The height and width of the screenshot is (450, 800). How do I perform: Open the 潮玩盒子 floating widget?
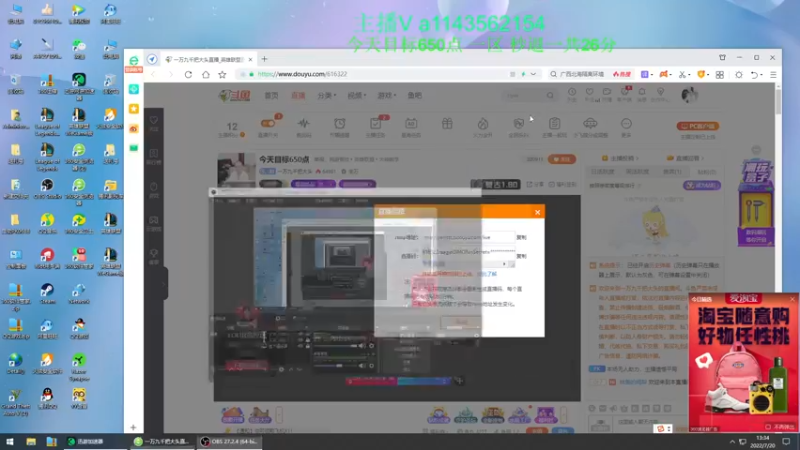tap(756, 204)
